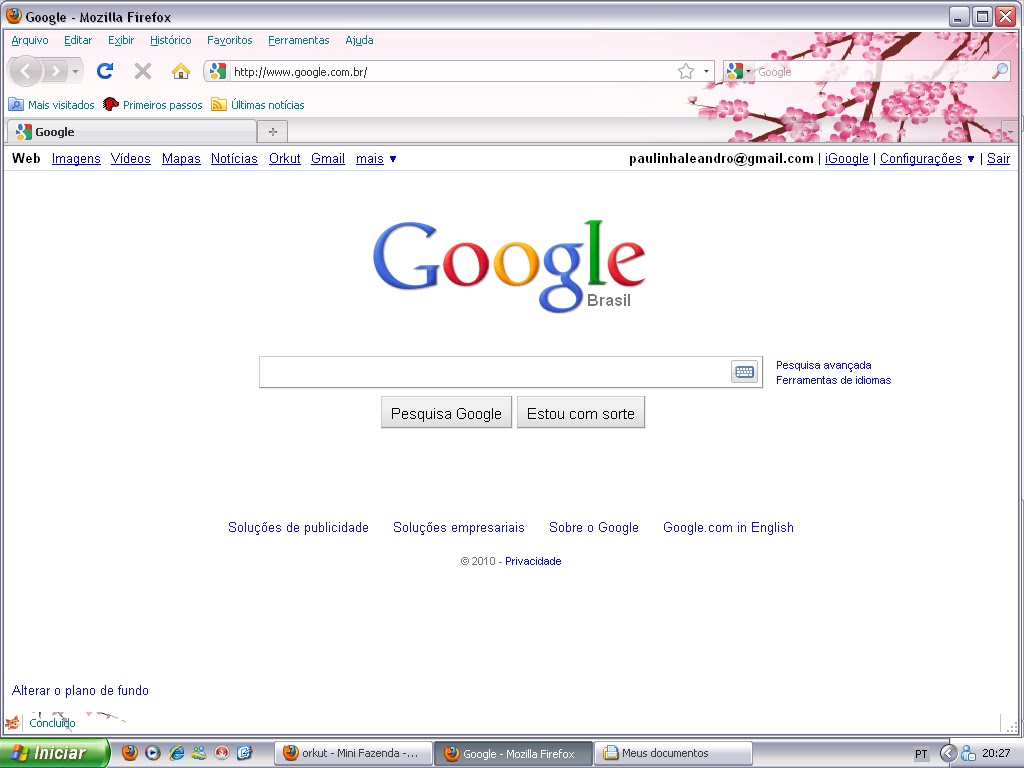The width and height of the screenshot is (1024, 768).
Task: Open Ferramentas de idiomas link
Action: click(x=833, y=380)
